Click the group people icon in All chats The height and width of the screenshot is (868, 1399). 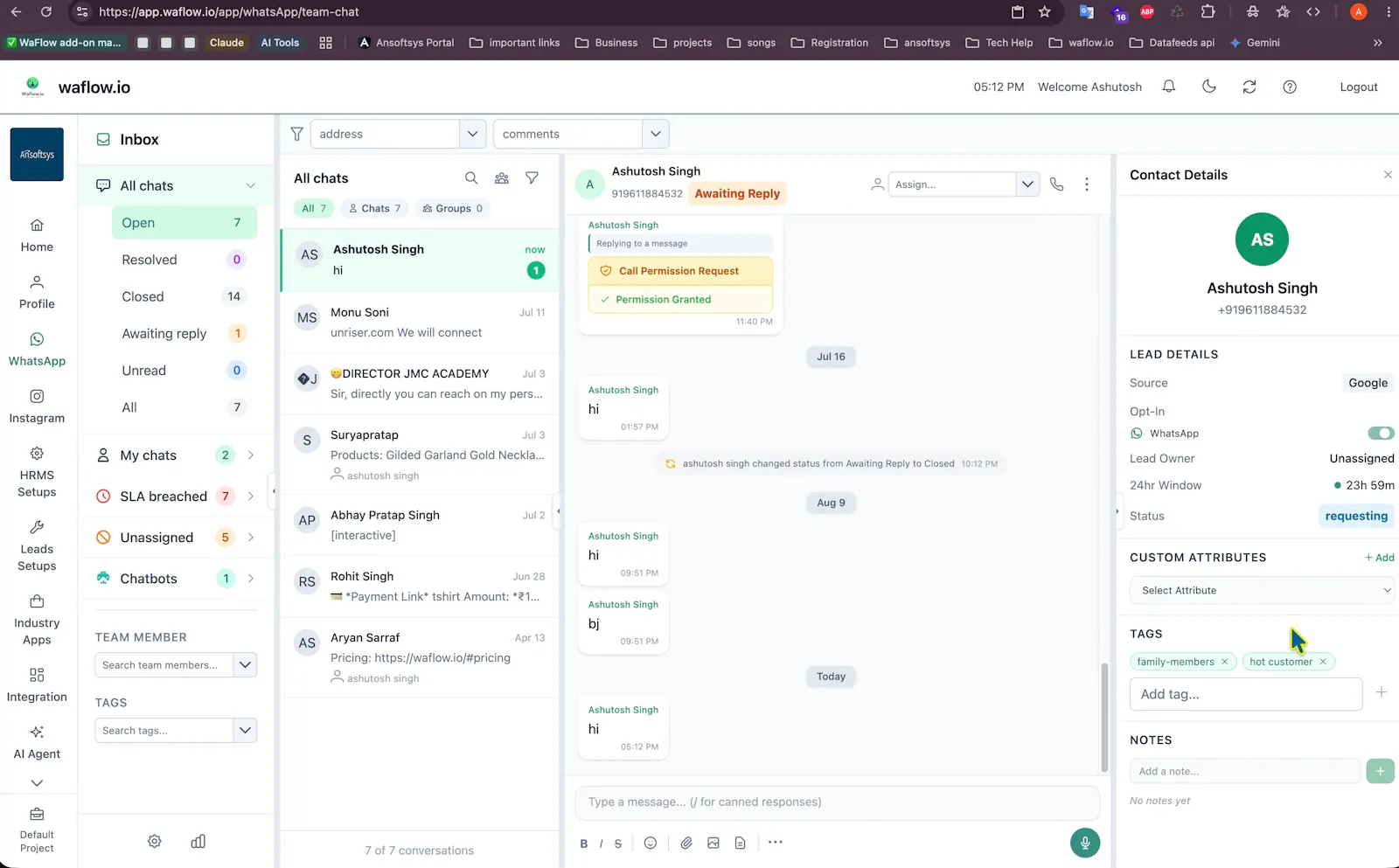(x=502, y=178)
